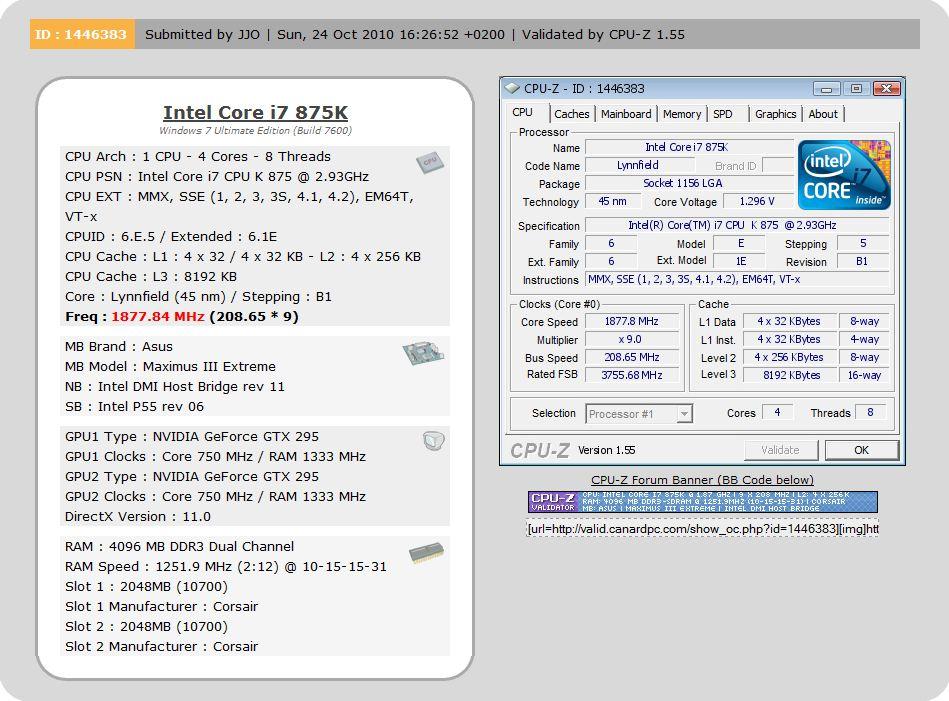Click the L1 Data value 4 x 32 KBytes
This screenshot has height=701, width=949.
point(789,321)
